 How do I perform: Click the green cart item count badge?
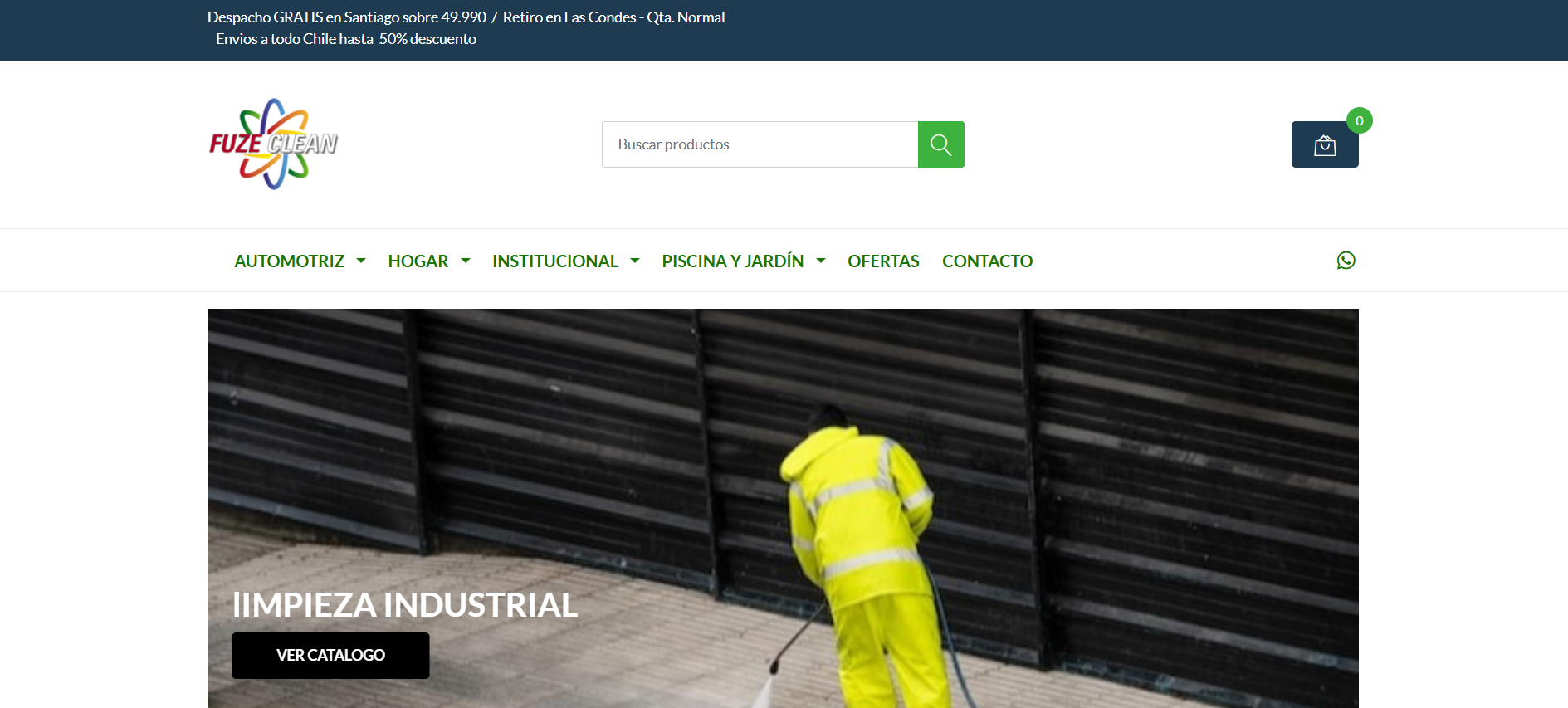point(1359,121)
